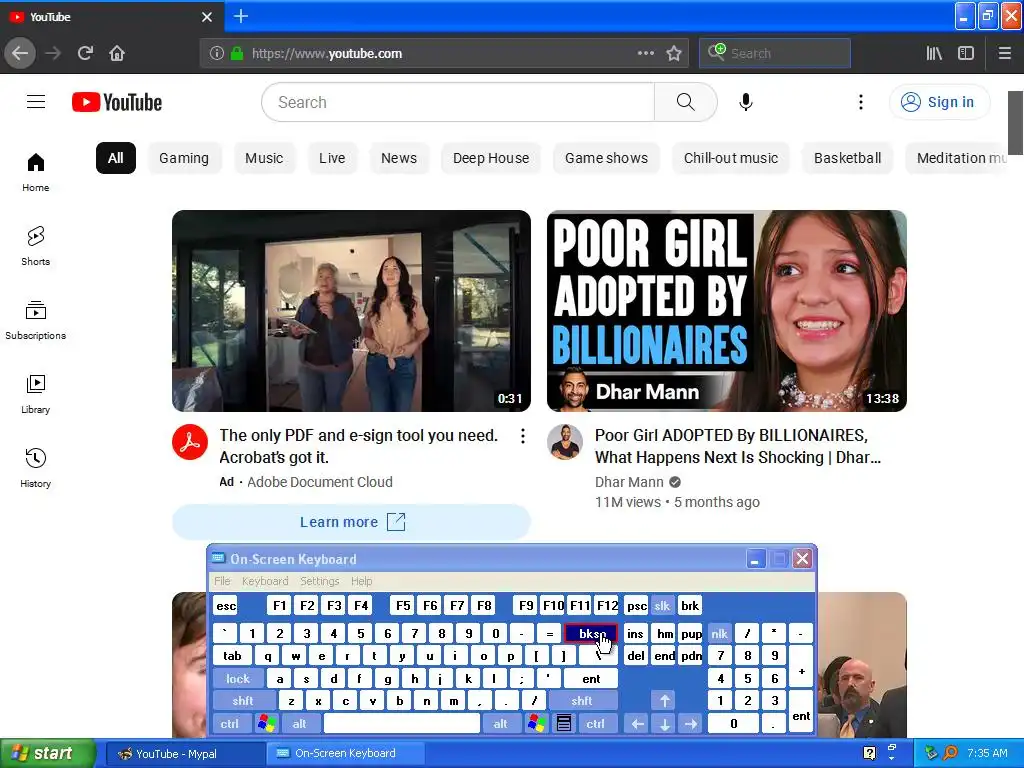Open a new browser tab with plus
The width and height of the screenshot is (1024, 768).
click(241, 16)
